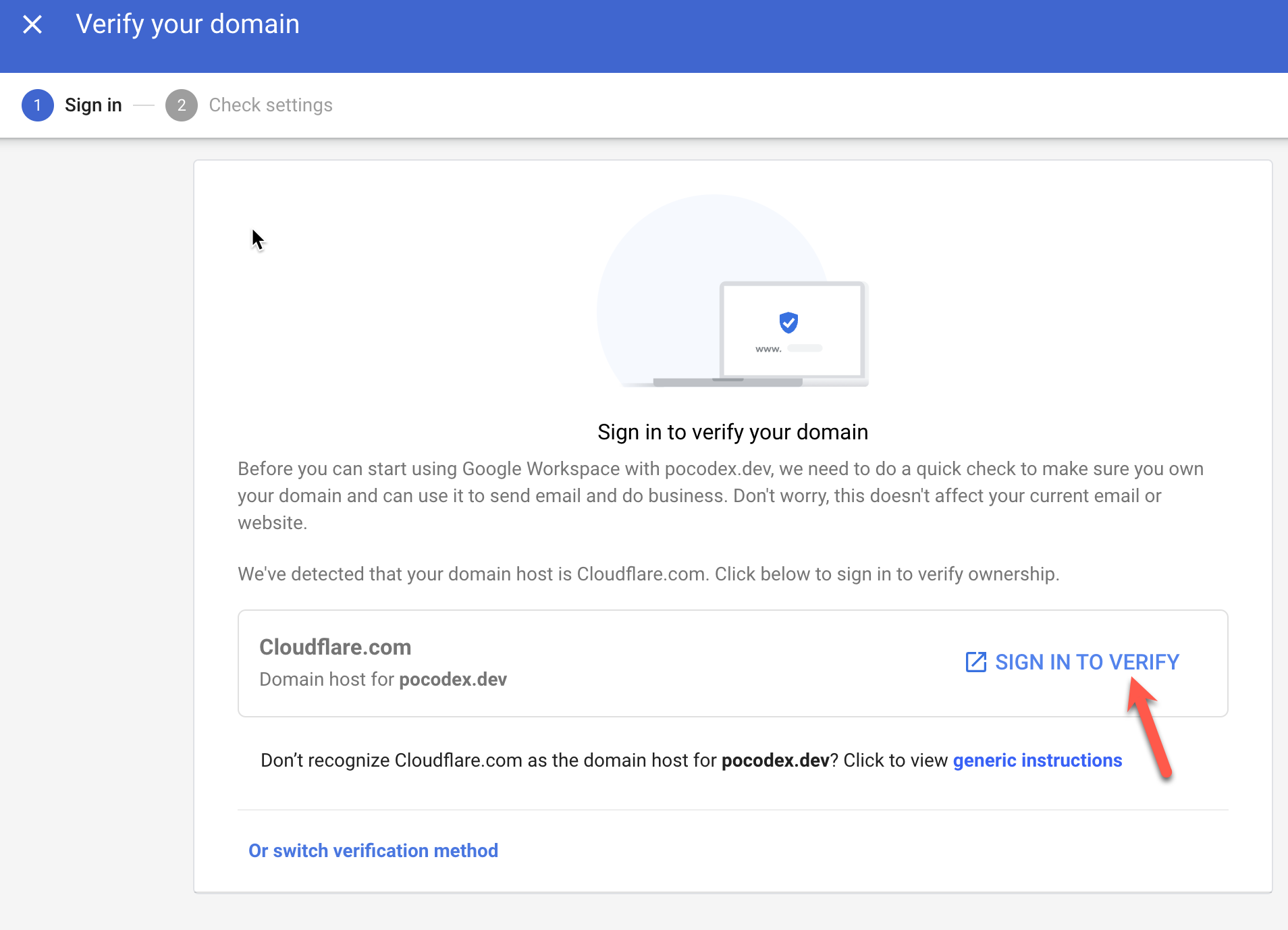Click the open-in-new-window icon beside Sign In
Image resolution: width=1288 pixels, height=930 pixels.
tap(976, 662)
